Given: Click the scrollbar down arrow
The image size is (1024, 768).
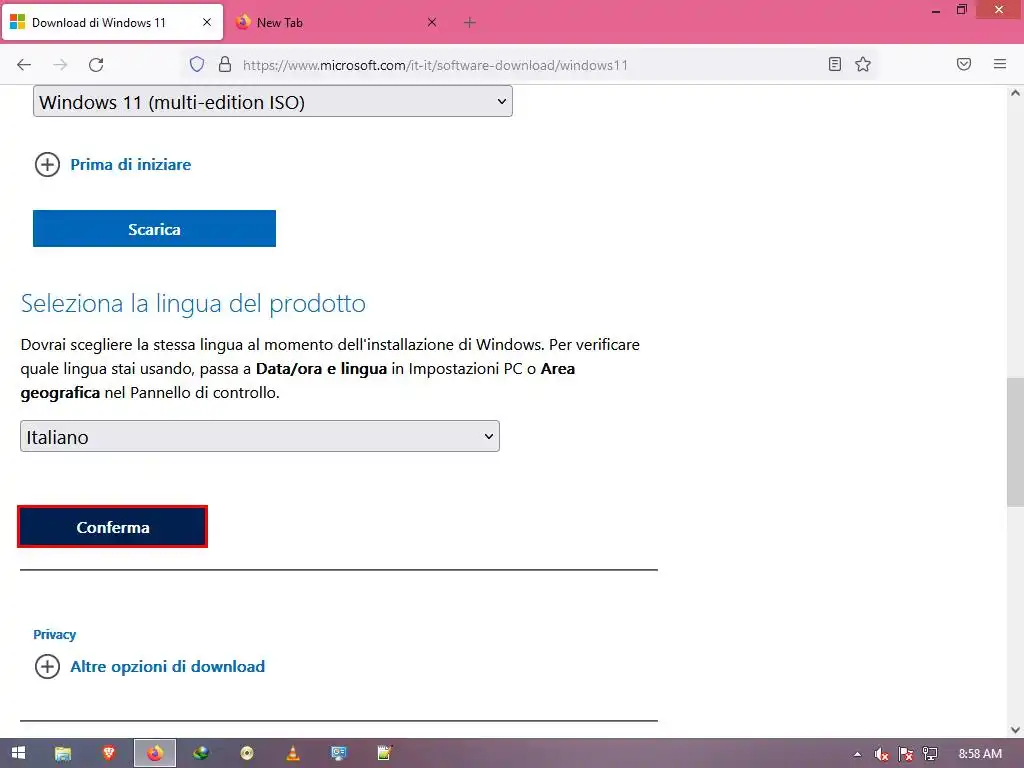Looking at the screenshot, I should [x=1015, y=730].
